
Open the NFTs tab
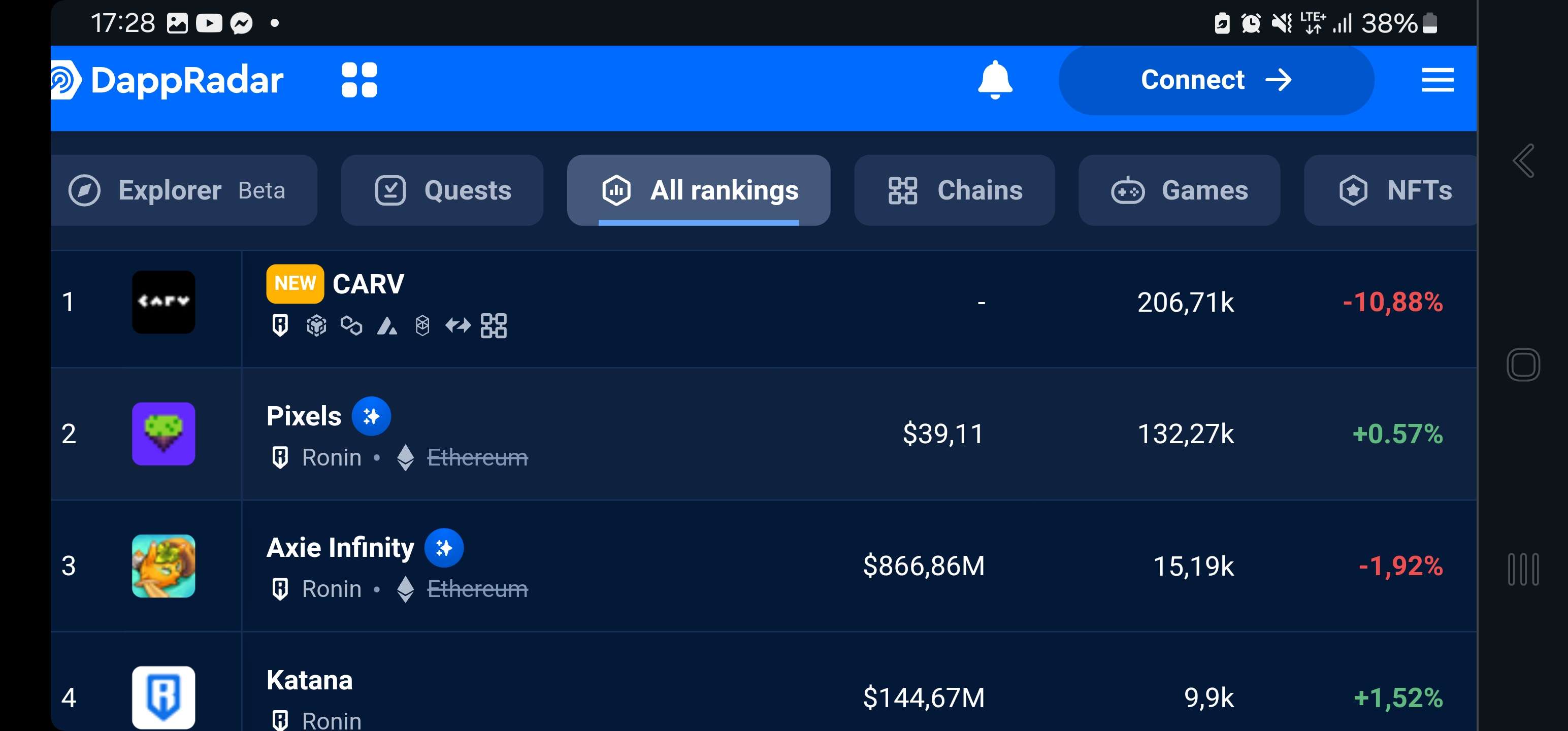pyautogui.click(x=1394, y=190)
